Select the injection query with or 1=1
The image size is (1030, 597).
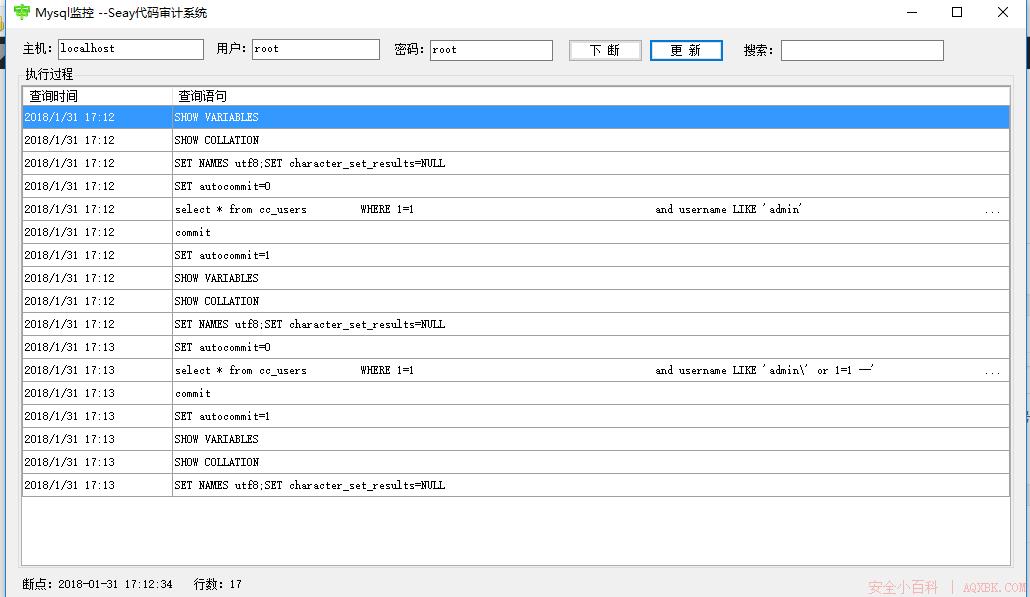(x=516, y=370)
